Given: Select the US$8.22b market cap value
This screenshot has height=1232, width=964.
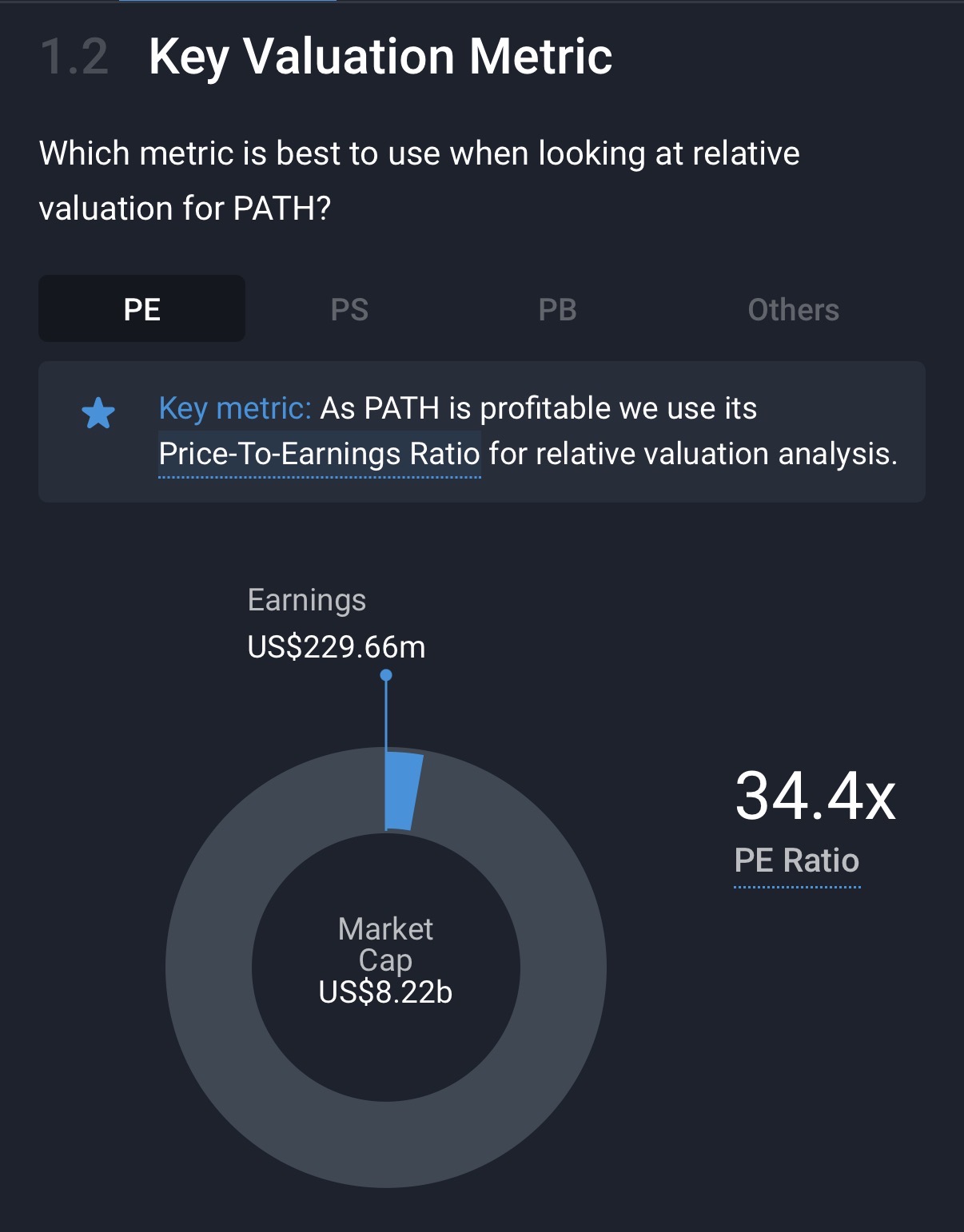Looking at the screenshot, I should point(385,992).
